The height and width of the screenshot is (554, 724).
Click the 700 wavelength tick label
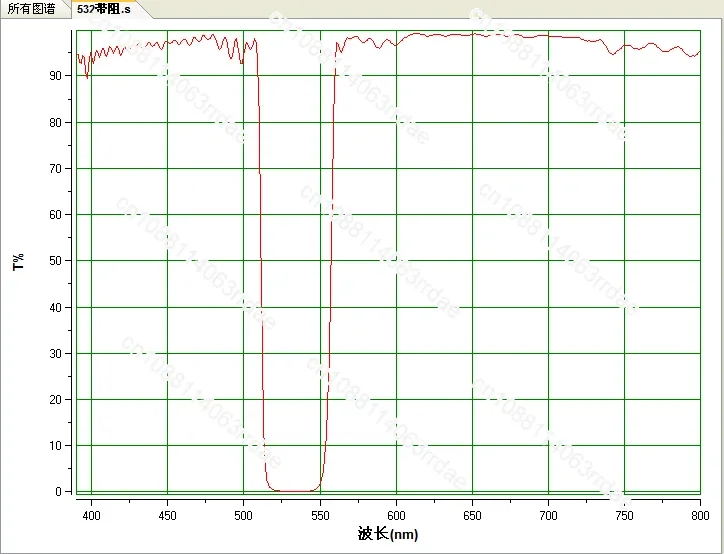549,516
